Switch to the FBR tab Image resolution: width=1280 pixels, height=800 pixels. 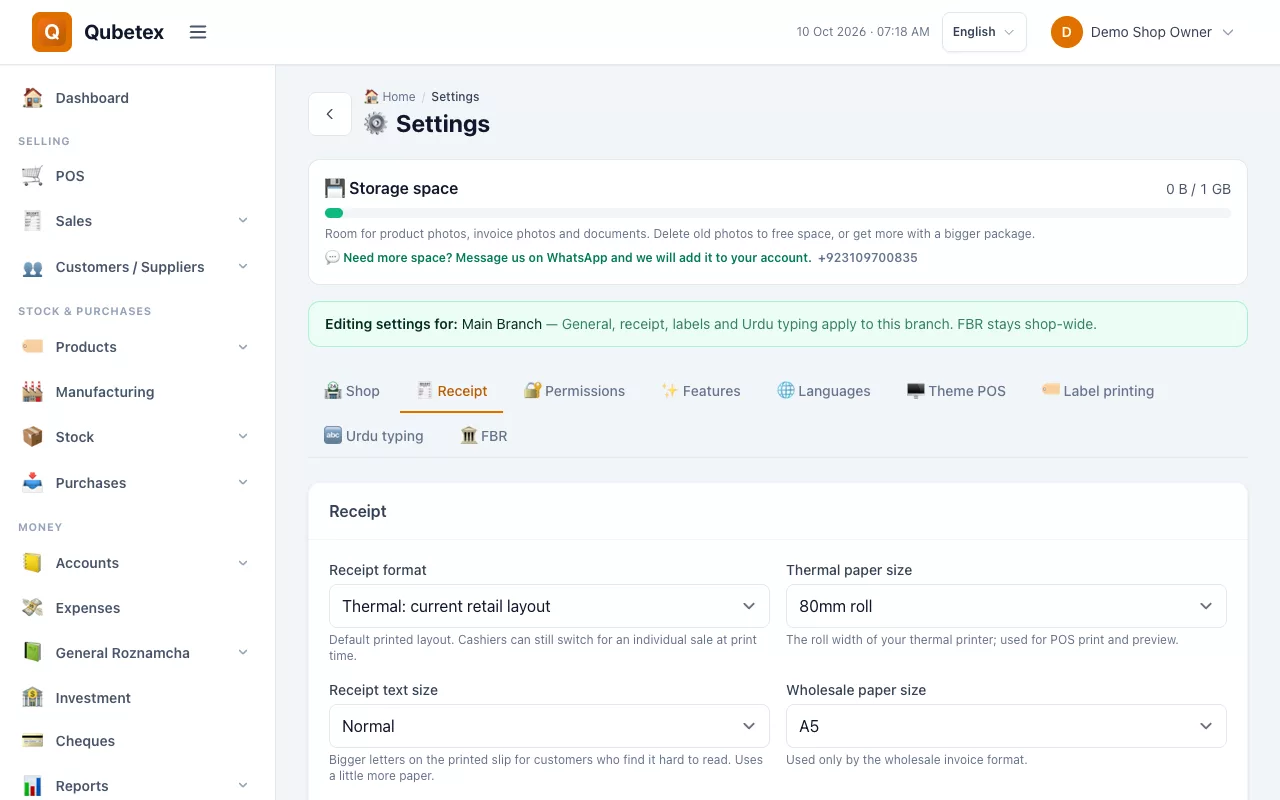(484, 436)
